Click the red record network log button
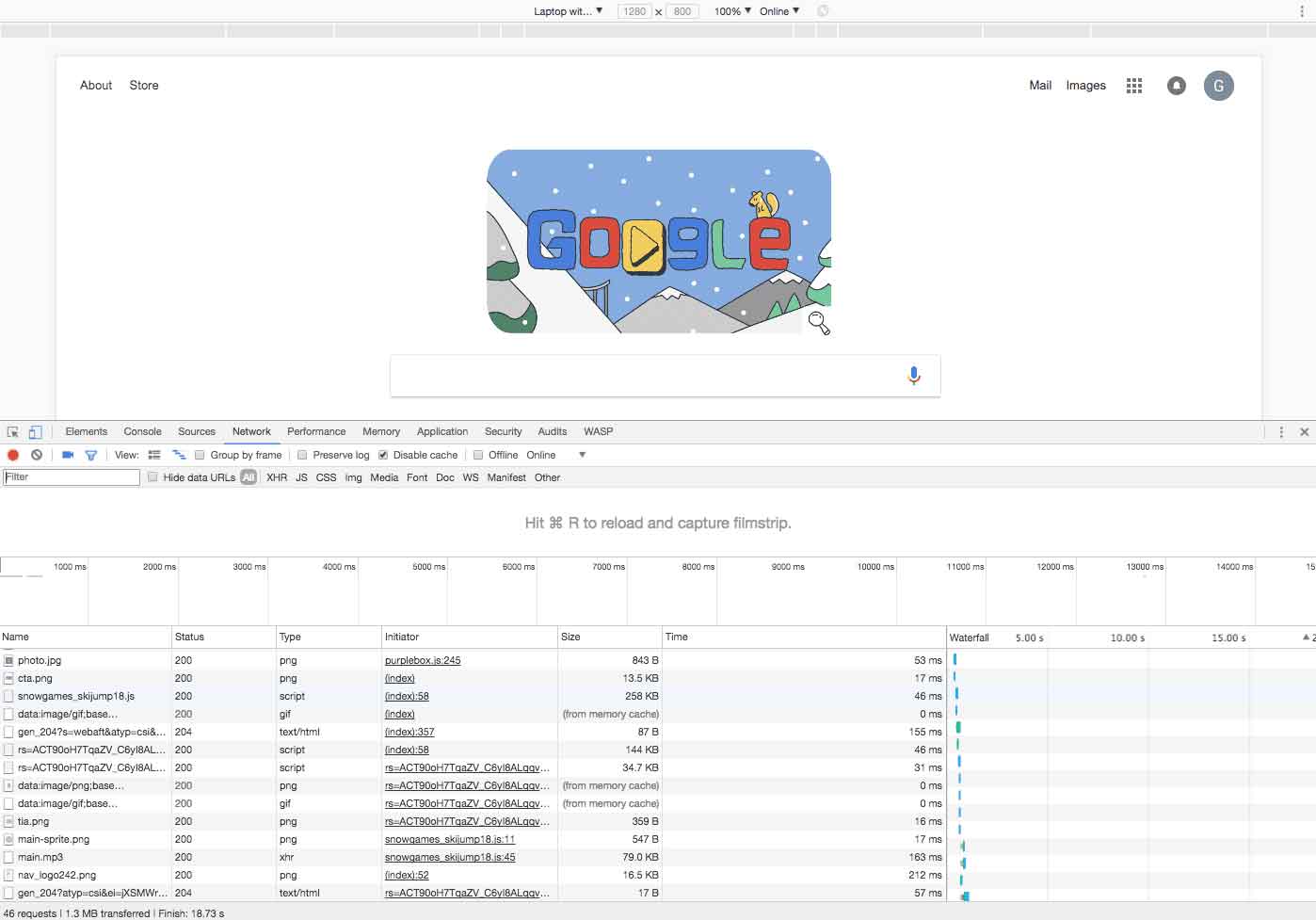 coord(13,455)
